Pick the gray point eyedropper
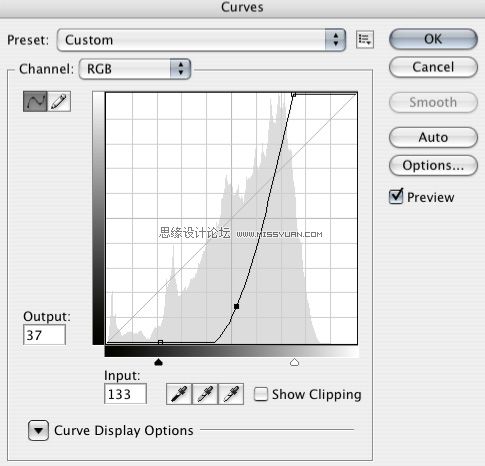Screen dimensions: 485x466 click(205, 394)
